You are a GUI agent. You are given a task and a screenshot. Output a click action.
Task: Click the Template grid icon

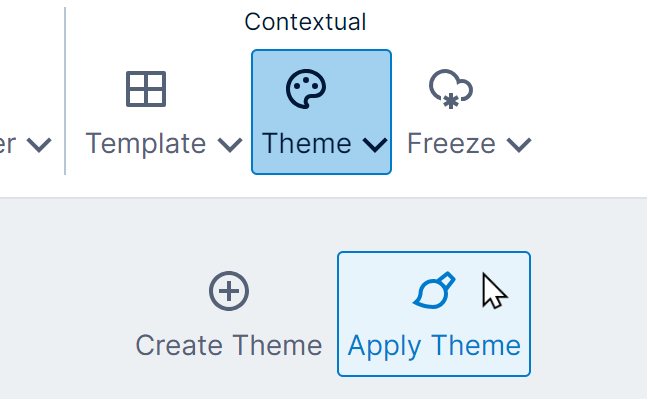[146, 89]
